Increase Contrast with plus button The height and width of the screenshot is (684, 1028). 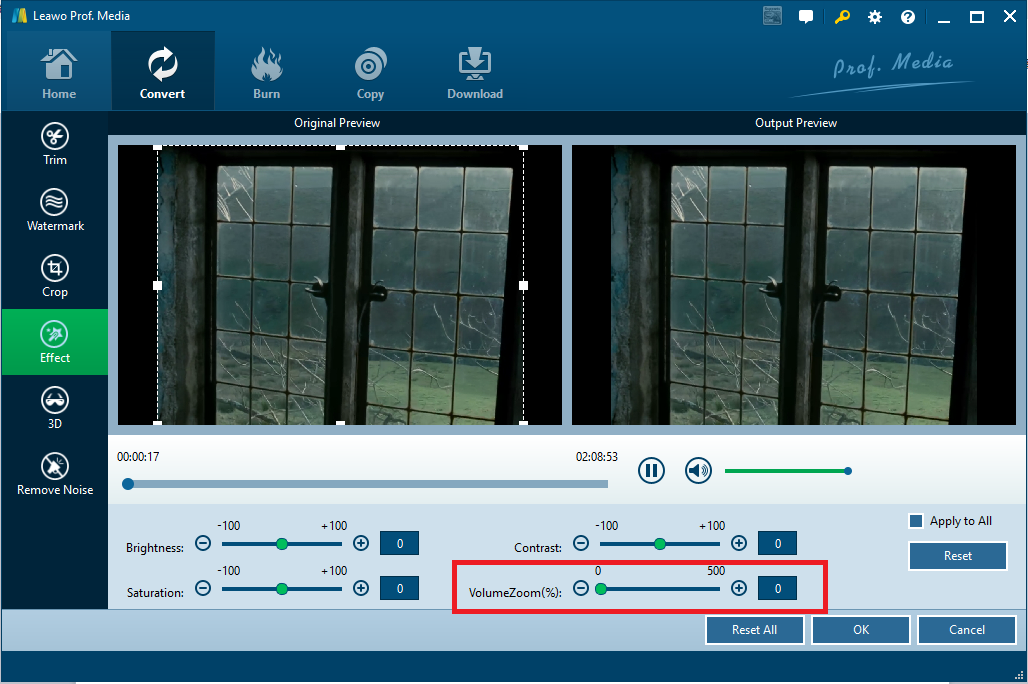click(739, 543)
